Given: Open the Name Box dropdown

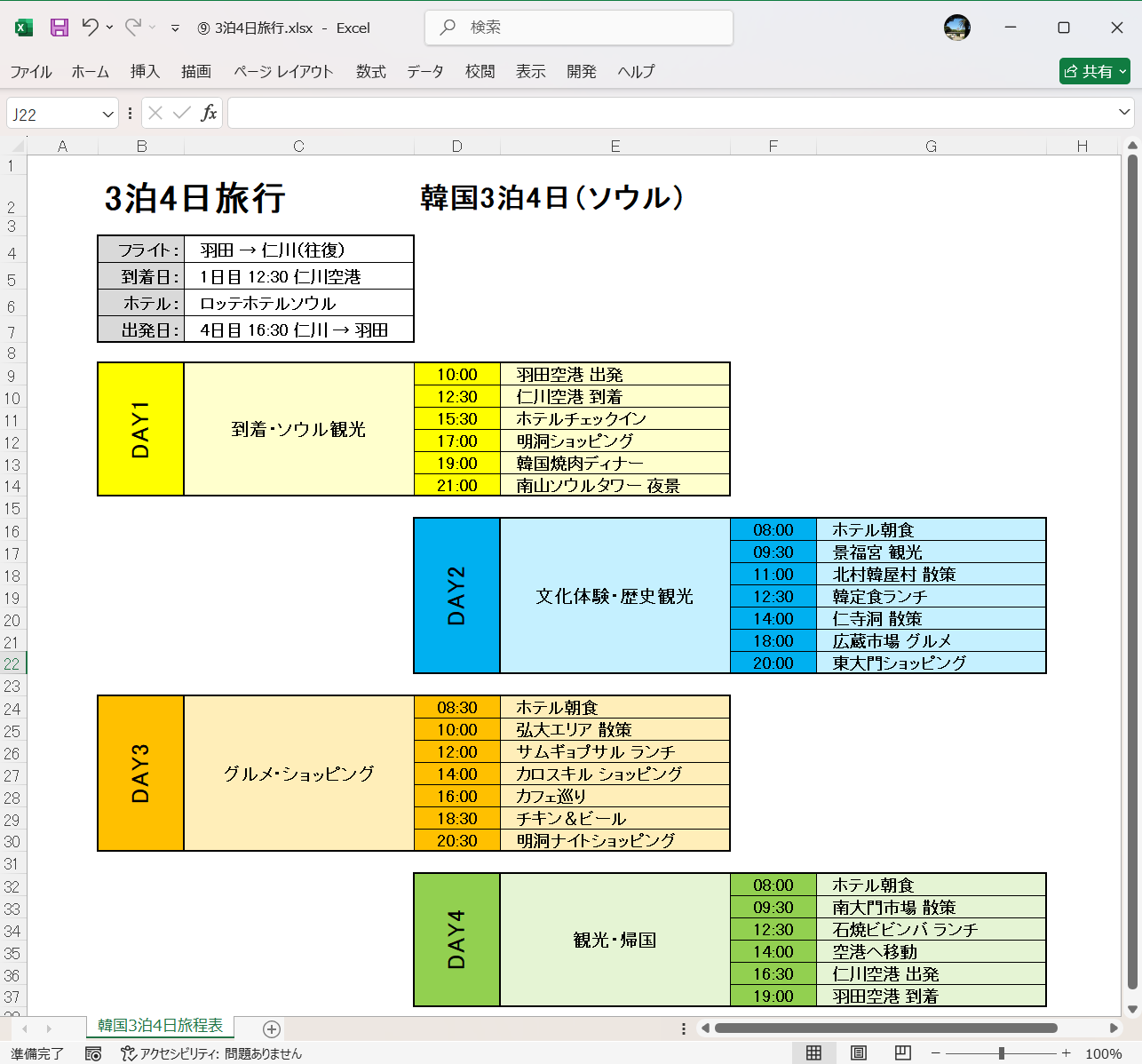Looking at the screenshot, I should pyautogui.click(x=105, y=113).
